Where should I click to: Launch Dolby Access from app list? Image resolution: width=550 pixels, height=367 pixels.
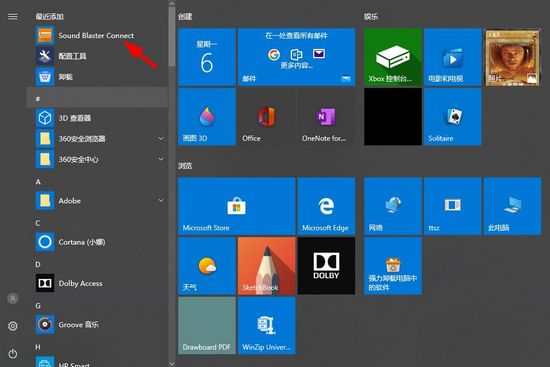pos(97,283)
